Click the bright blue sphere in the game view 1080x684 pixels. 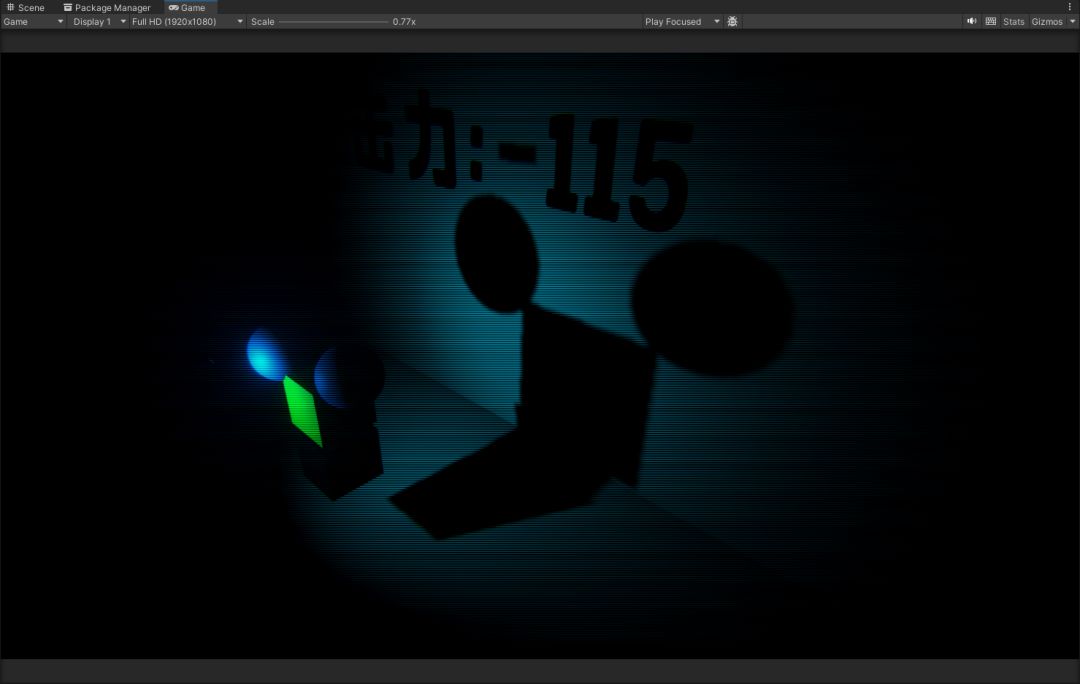coord(265,354)
